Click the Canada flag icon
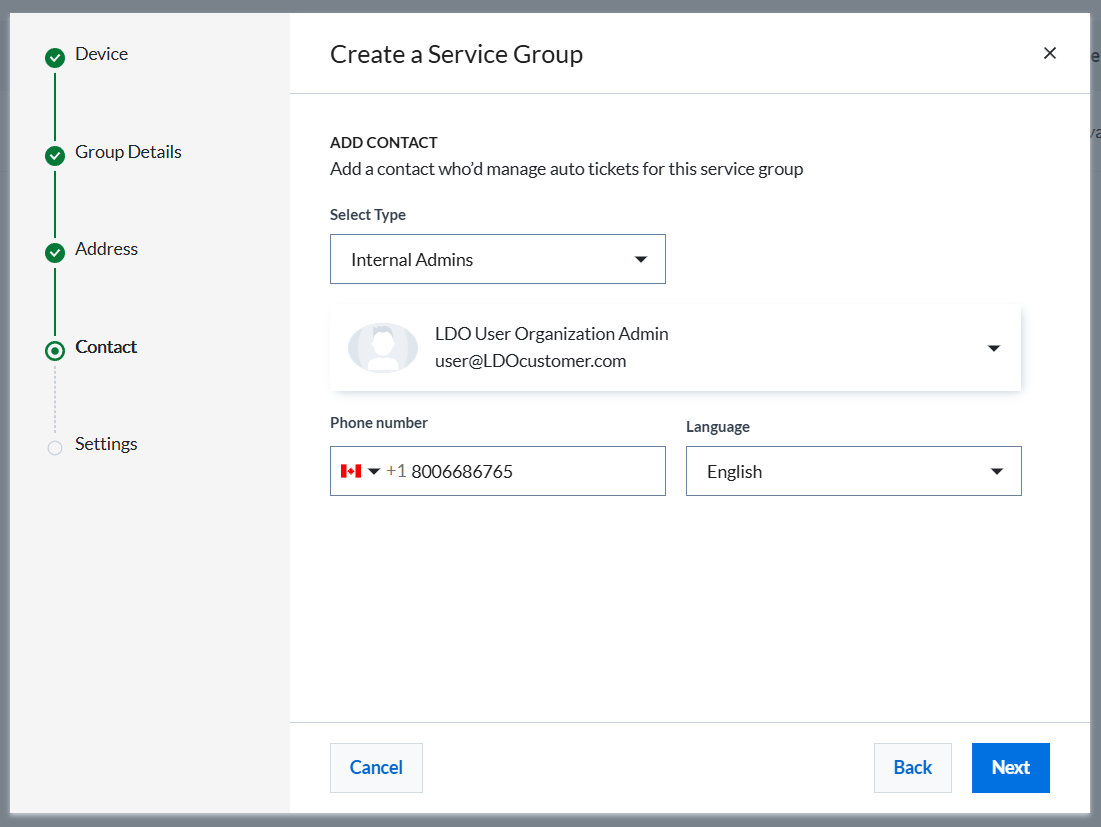The width and height of the screenshot is (1101, 827). pos(350,471)
